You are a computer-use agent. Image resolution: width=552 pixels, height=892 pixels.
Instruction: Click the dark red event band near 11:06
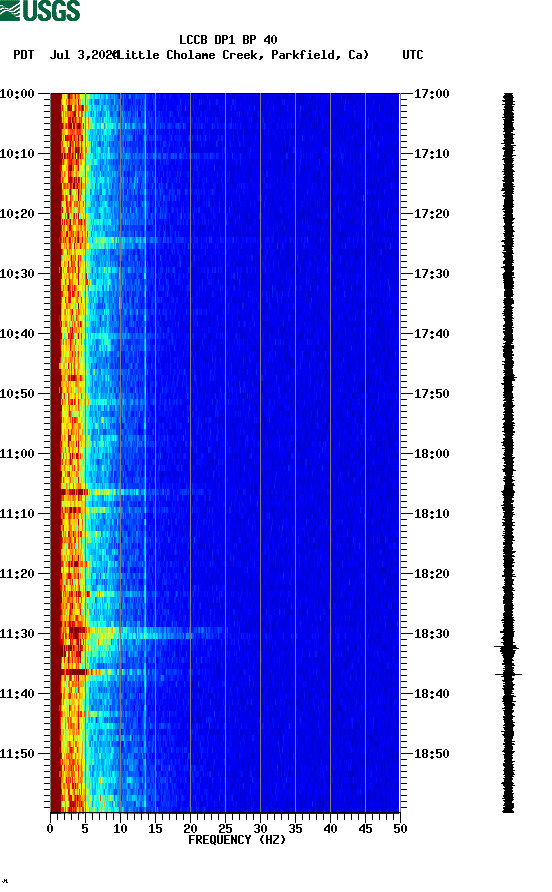(75, 492)
